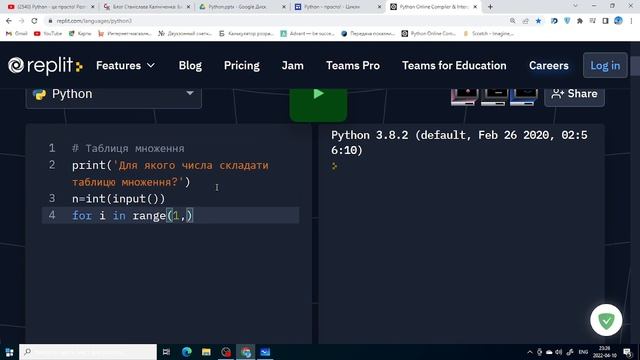The width and height of the screenshot is (640, 360).
Task: Click the Replit logo
Action: click(45, 66)
